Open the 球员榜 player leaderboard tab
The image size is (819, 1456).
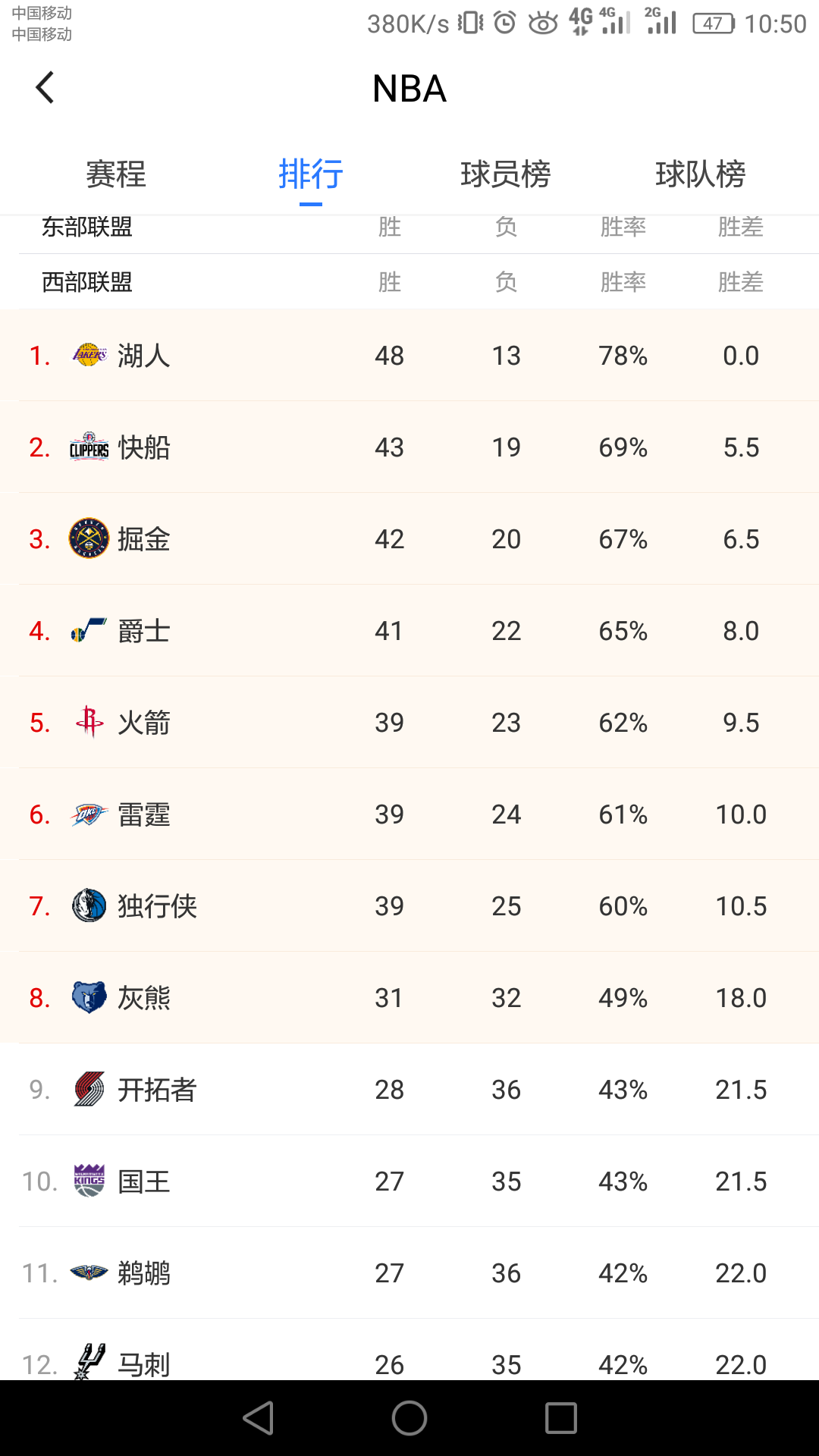[x=506, y=174]
